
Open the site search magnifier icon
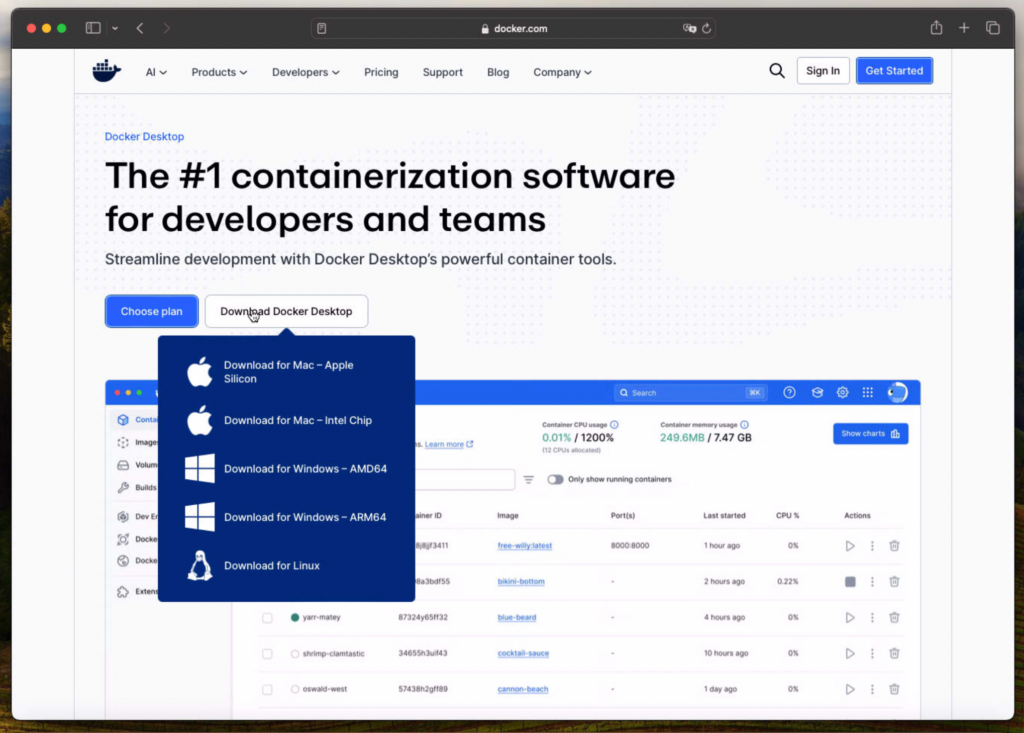click(777, 71)
